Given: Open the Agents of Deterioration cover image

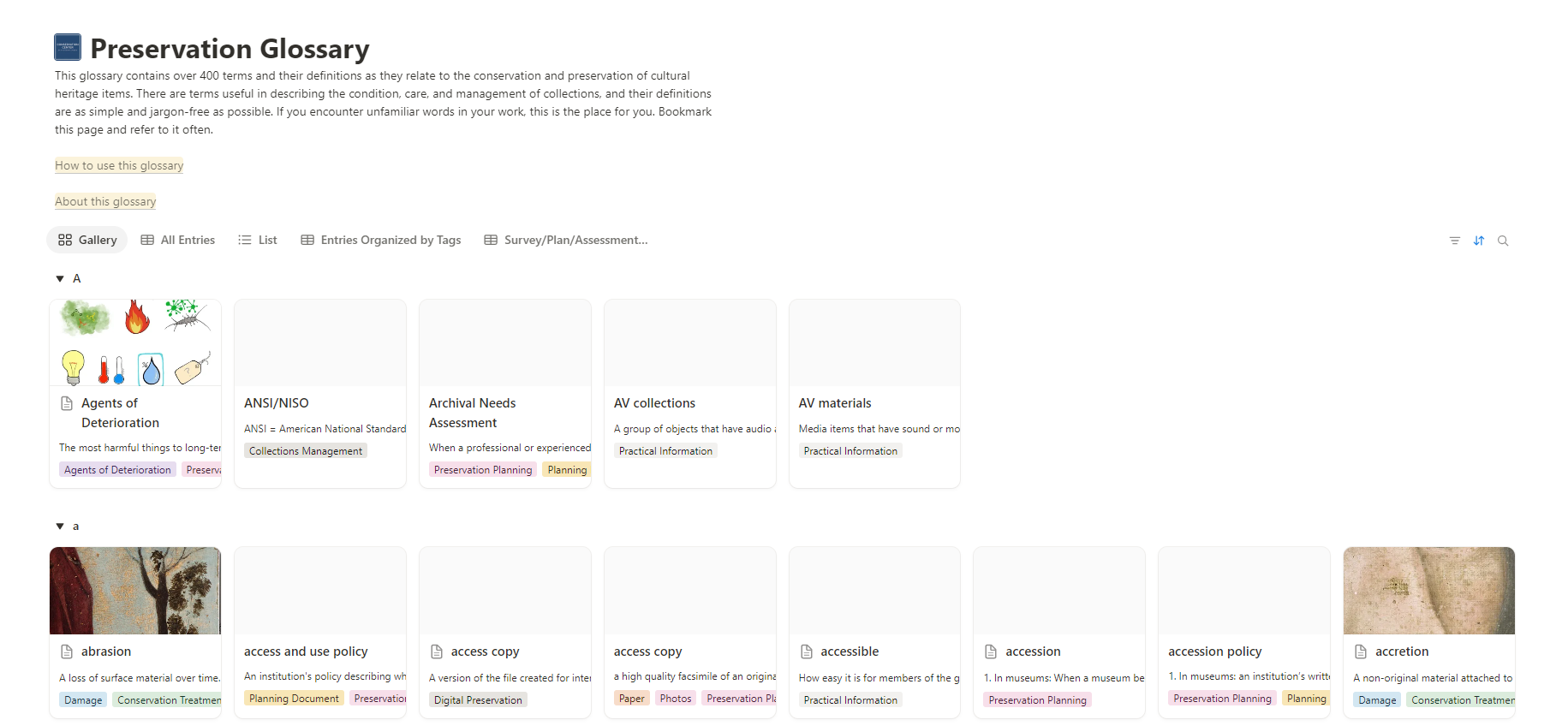Looking at the screenshot, I should coord(135,342).
